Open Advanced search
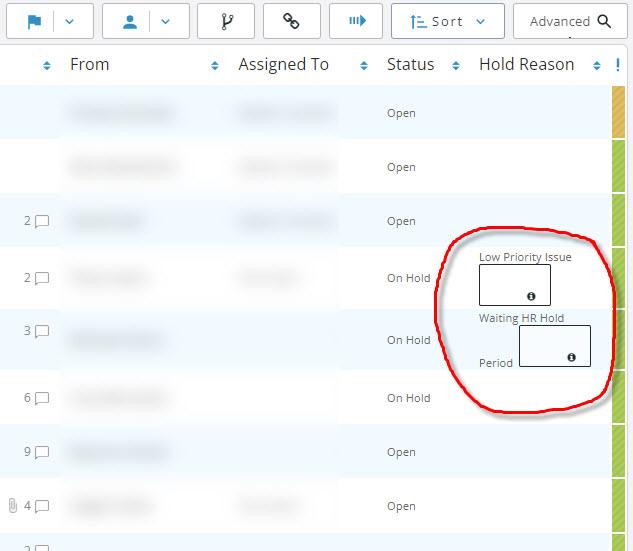Screen dimensions: 633x551 [572, 21]
